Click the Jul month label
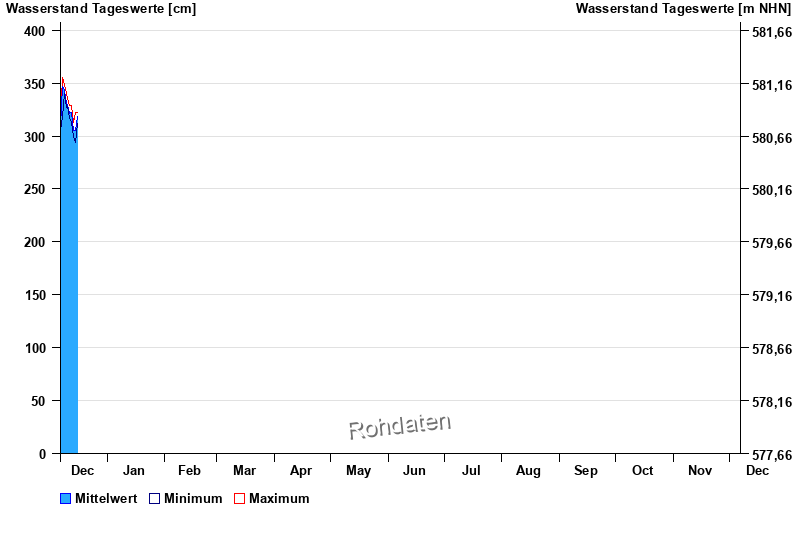Viewport: 800px width, 550px height. click(x=471, y=471)
